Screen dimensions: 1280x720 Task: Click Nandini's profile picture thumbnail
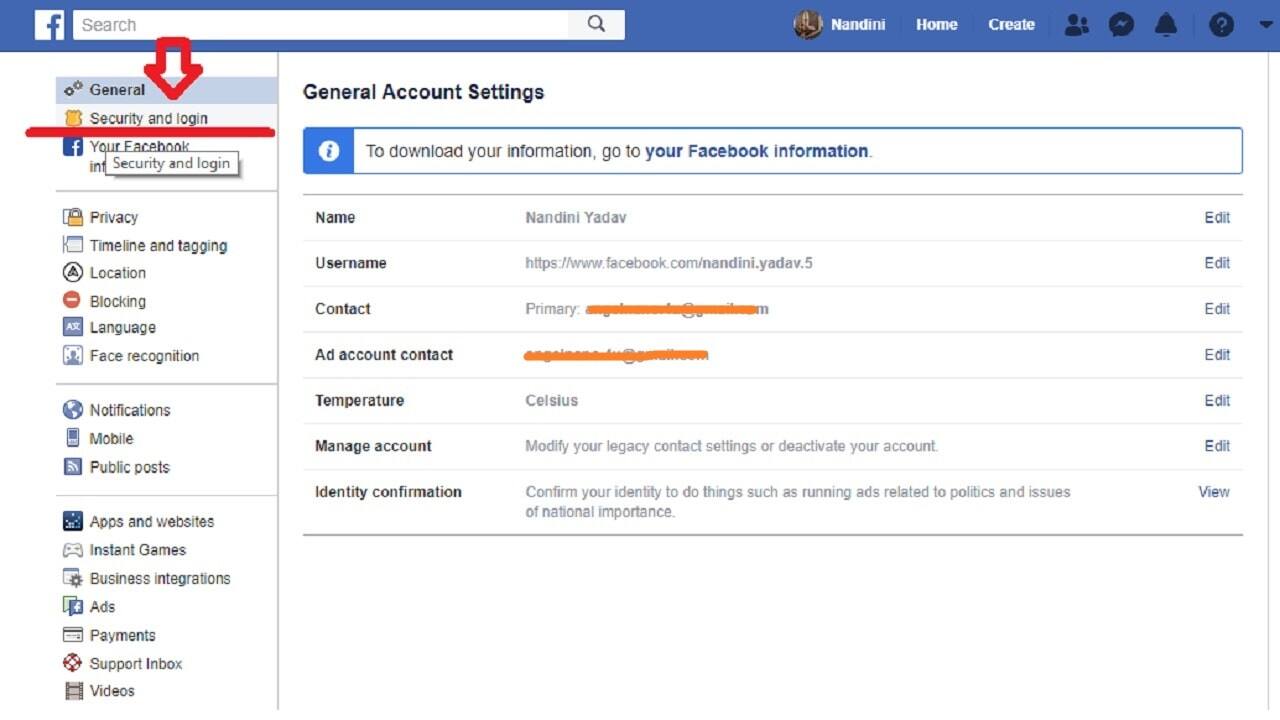coord(808,25)
